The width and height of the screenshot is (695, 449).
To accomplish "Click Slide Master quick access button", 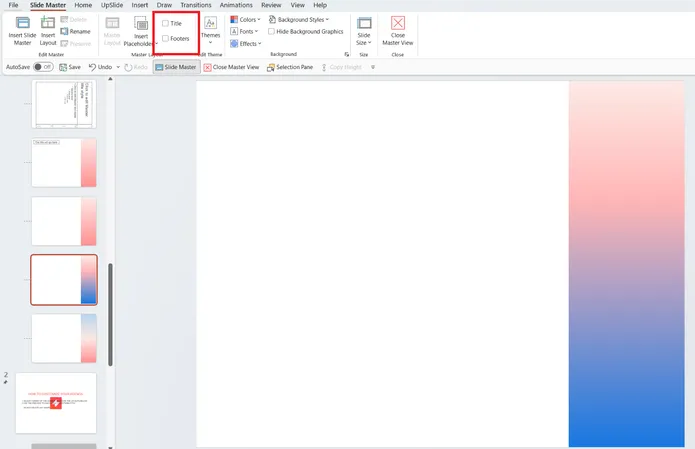I will point(176,67).
